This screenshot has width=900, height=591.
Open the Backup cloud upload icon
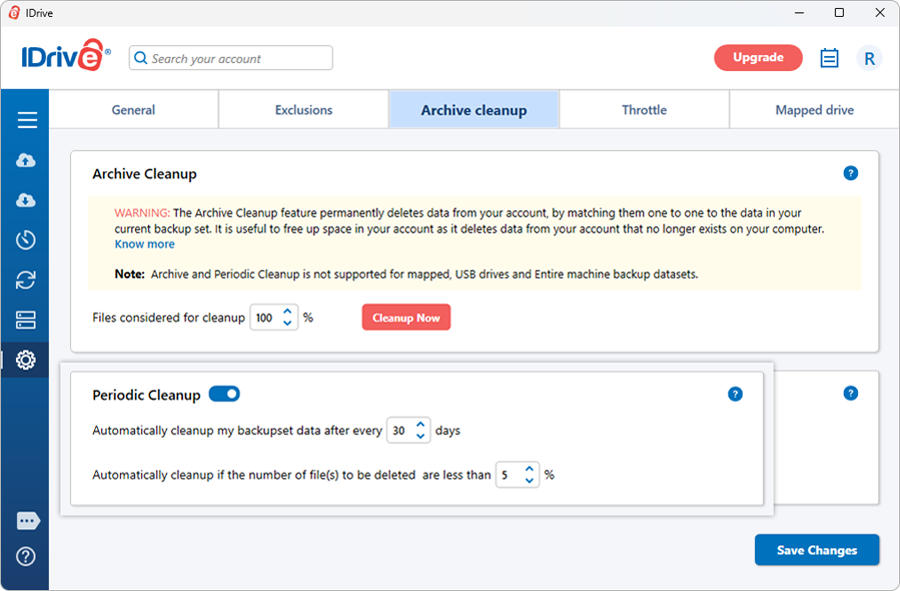pos(27,161)
